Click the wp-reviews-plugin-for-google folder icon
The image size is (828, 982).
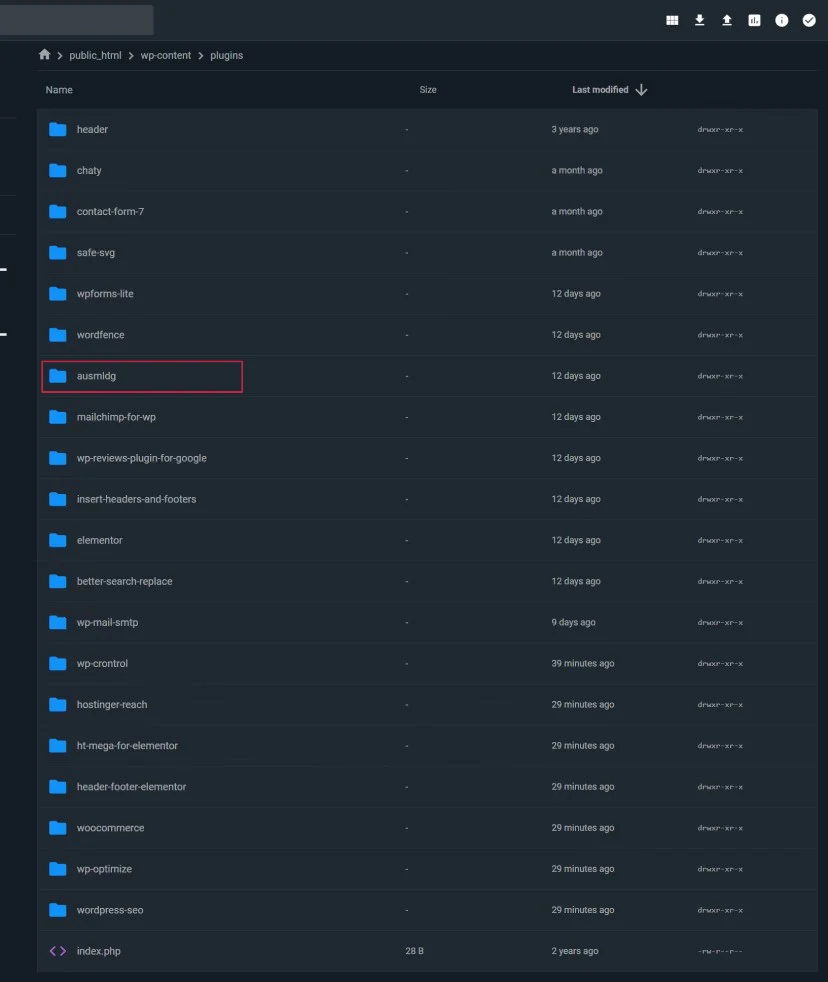point(58,458)
